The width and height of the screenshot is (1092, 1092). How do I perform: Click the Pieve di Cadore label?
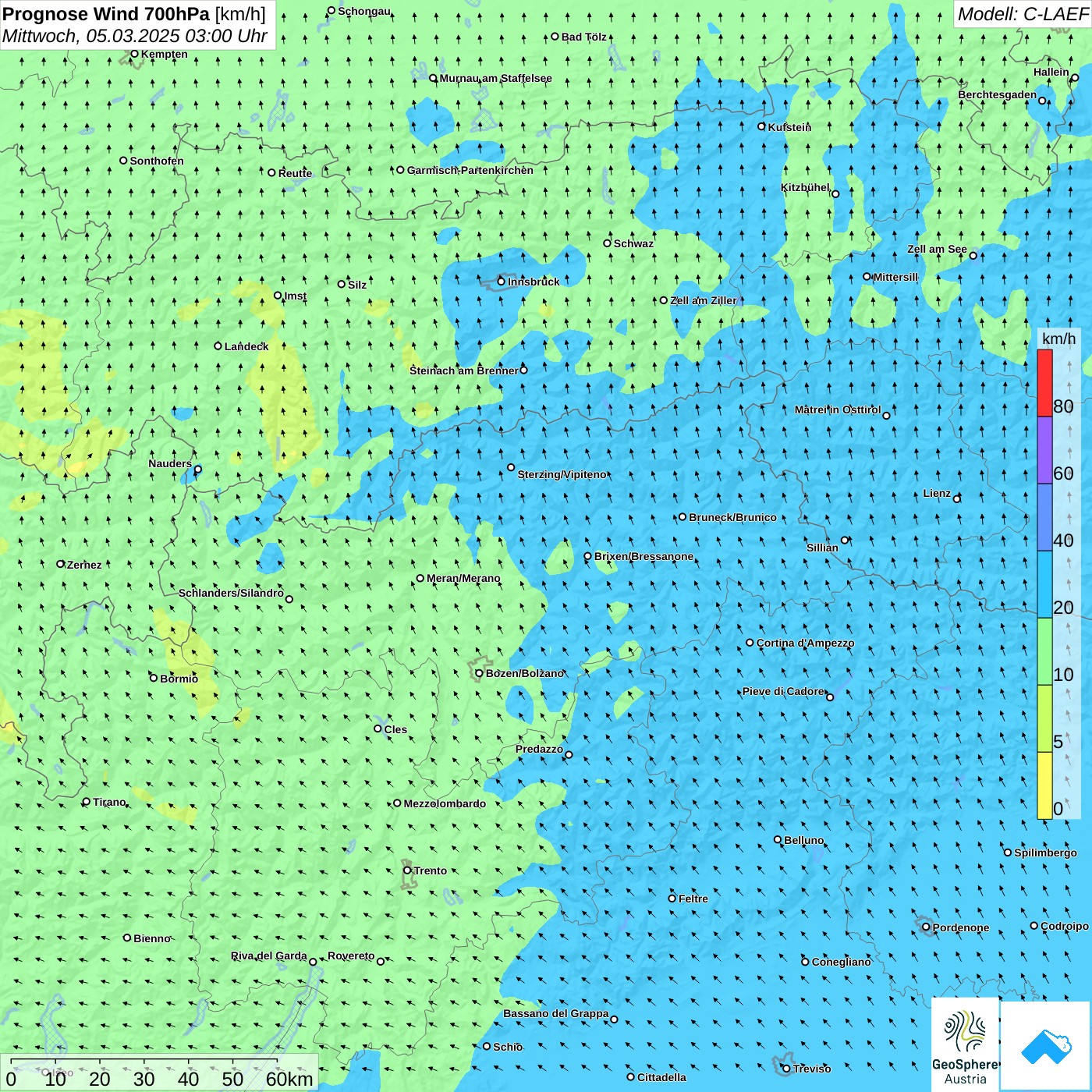pyautogui.click(x=783, y=691)
